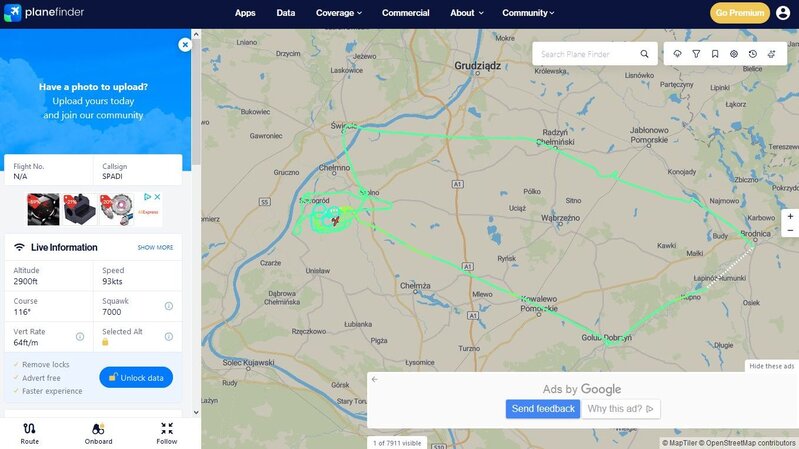Expand the Coverage dropdown menu

point(338,13)
